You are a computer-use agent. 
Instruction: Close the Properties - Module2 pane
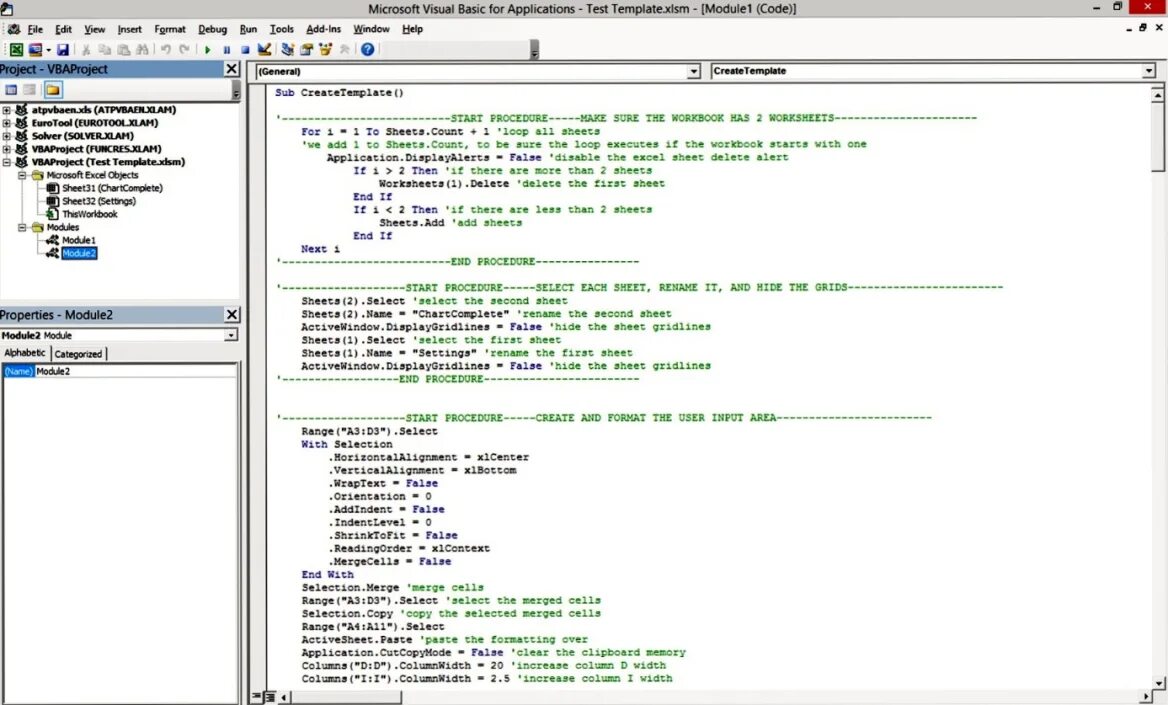(232, 314)
